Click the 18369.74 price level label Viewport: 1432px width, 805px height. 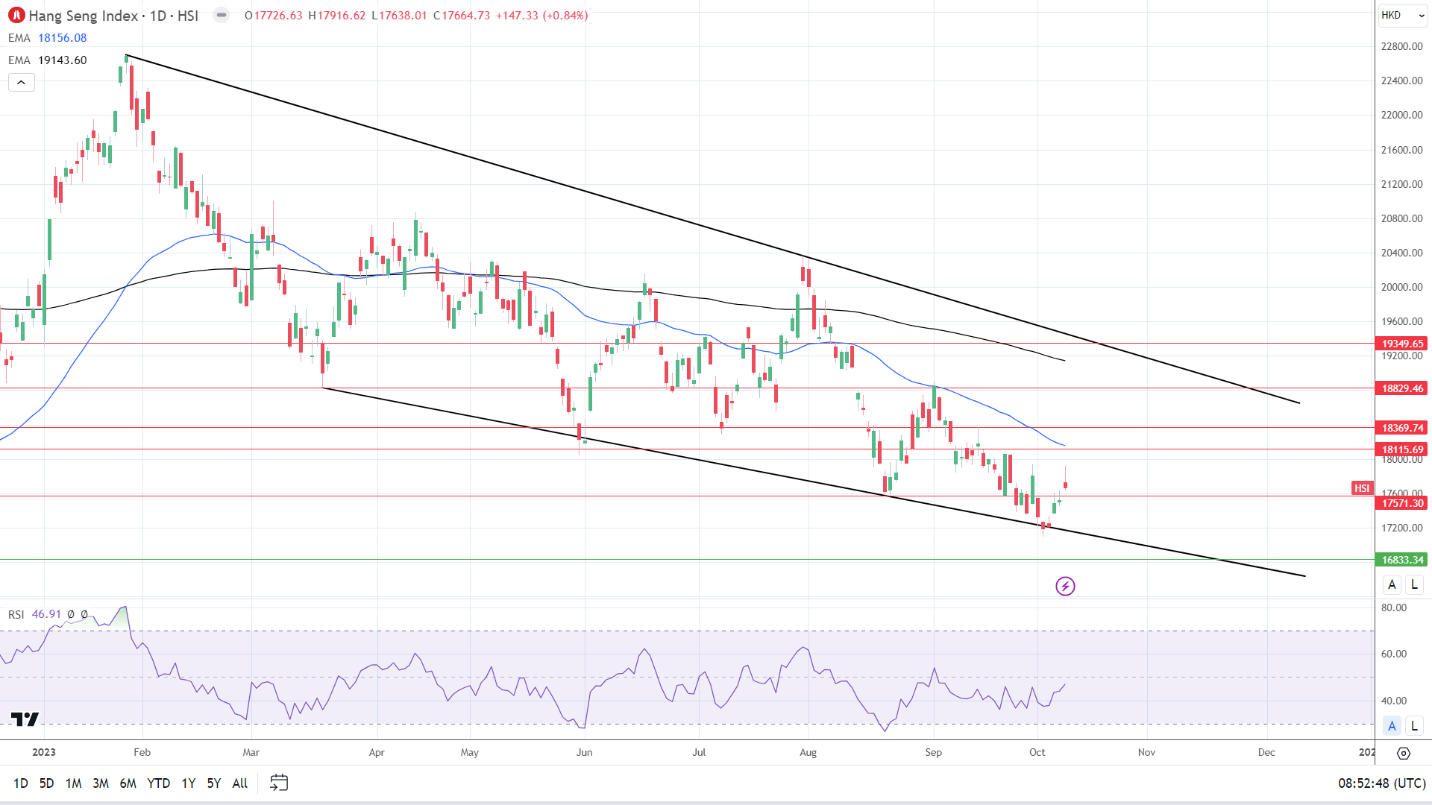click(1402, 427)
